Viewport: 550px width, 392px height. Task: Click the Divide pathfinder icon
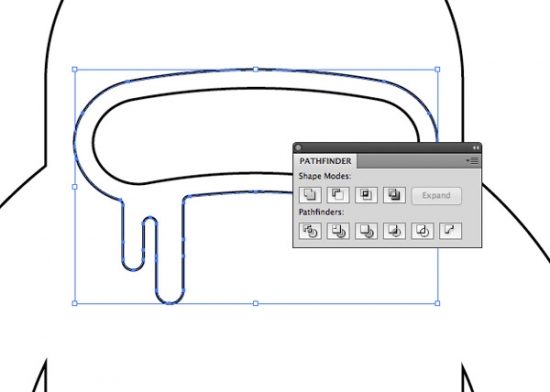click(310, 231)
